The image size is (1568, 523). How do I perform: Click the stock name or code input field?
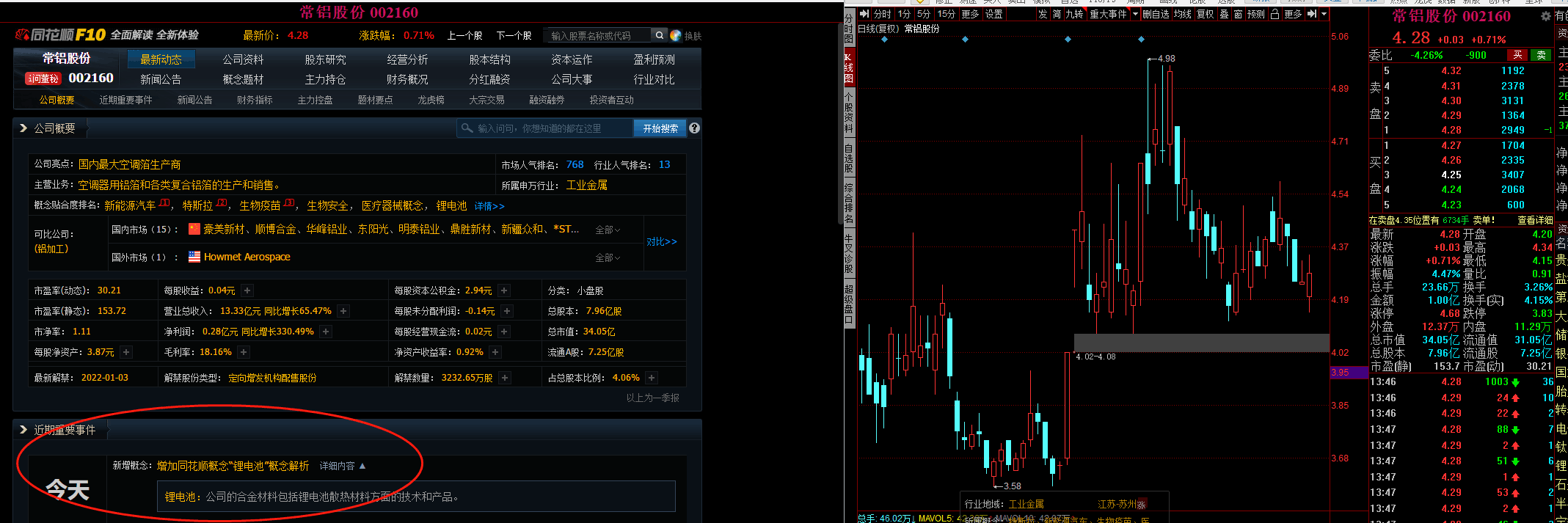coord(597,35)
